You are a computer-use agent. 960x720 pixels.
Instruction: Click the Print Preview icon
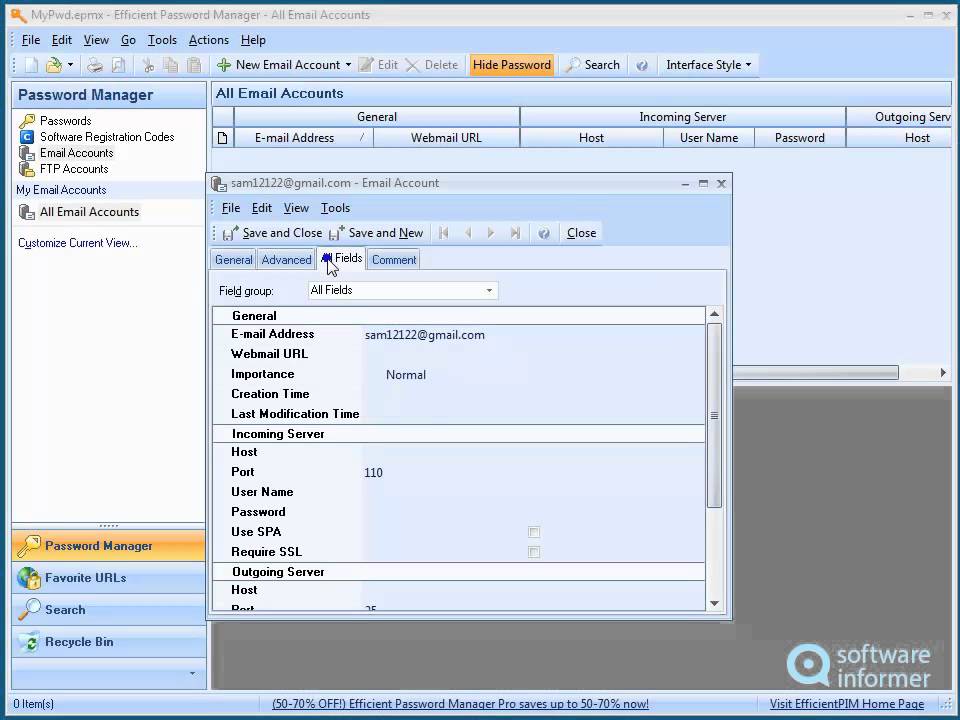pos(118,65)
